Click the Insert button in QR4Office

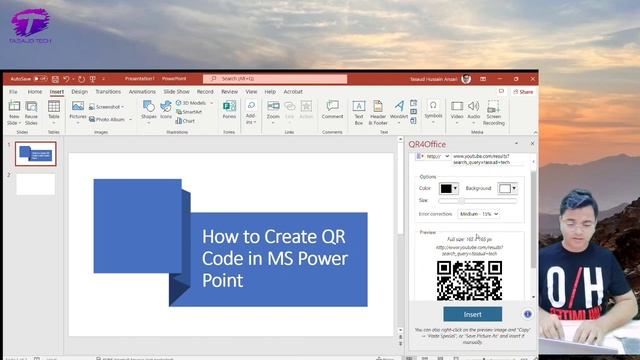click(x=473, y=314)
